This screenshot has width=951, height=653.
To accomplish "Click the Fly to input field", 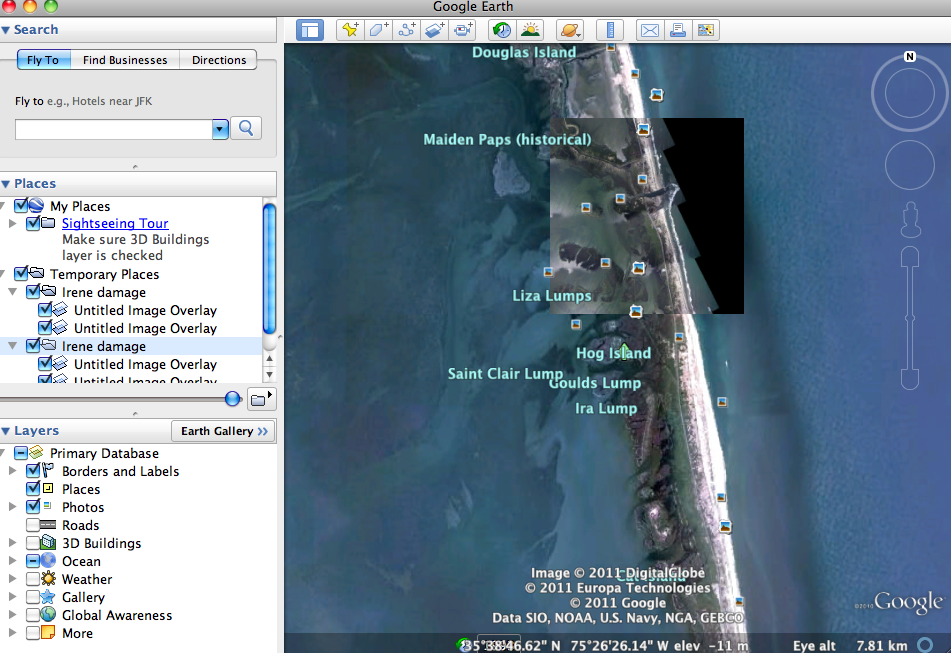I will pos(113,129).
